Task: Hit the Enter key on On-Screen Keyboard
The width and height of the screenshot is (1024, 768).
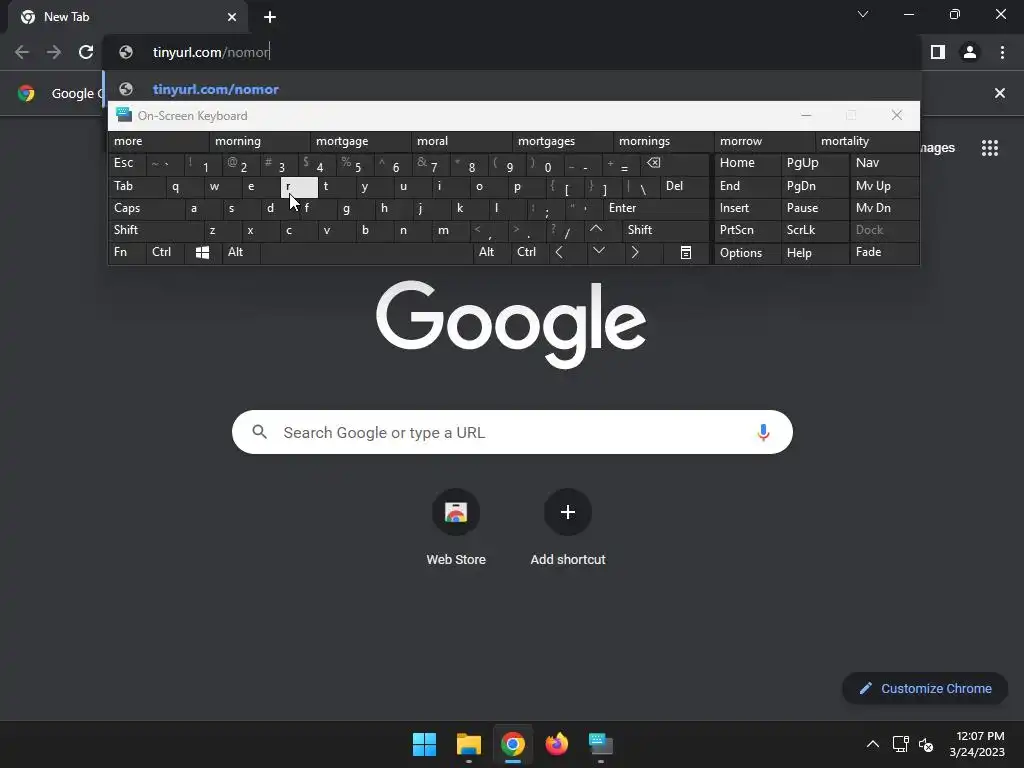Action: point(656,208)
